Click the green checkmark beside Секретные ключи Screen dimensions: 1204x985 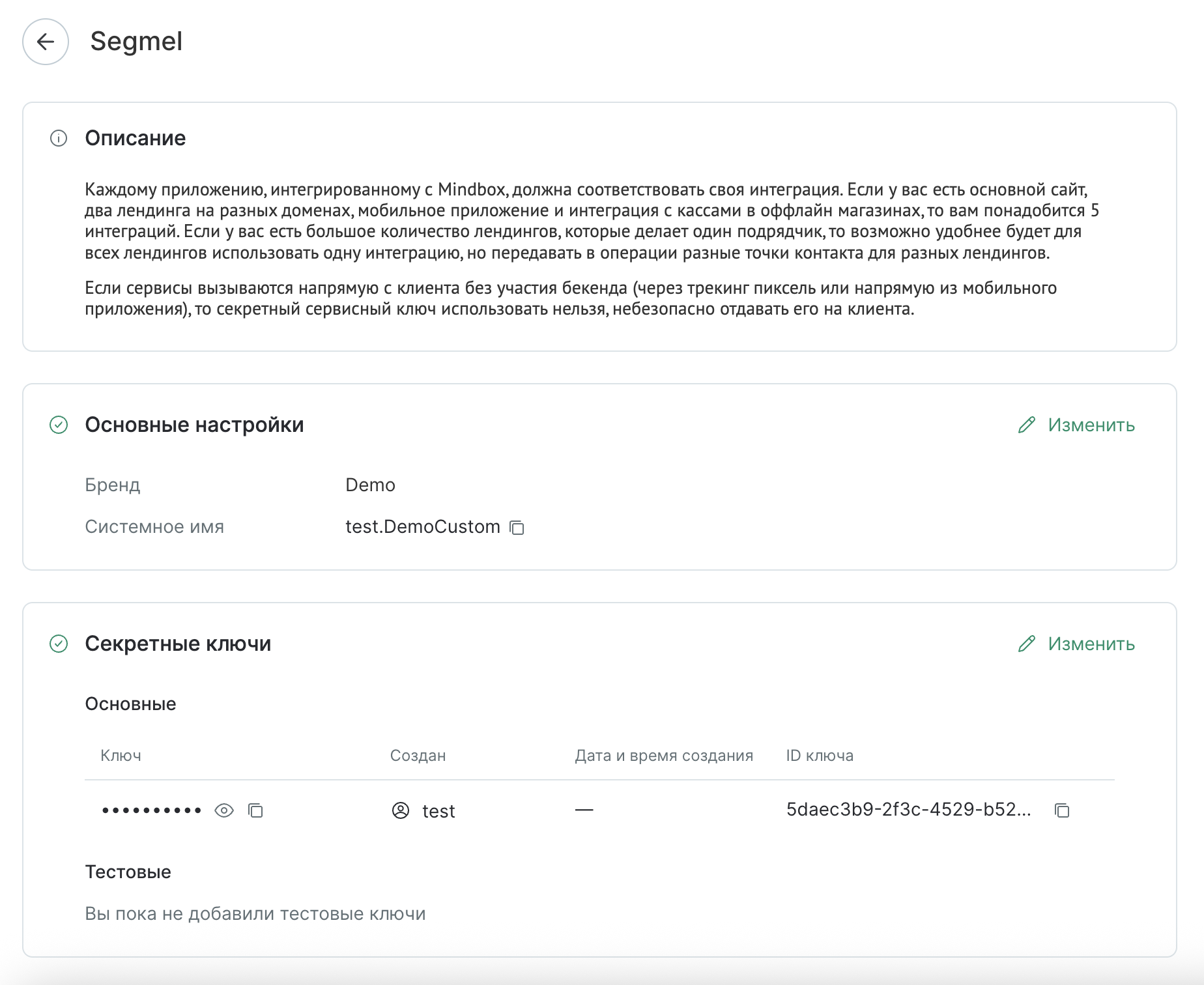tap(59, 644)
